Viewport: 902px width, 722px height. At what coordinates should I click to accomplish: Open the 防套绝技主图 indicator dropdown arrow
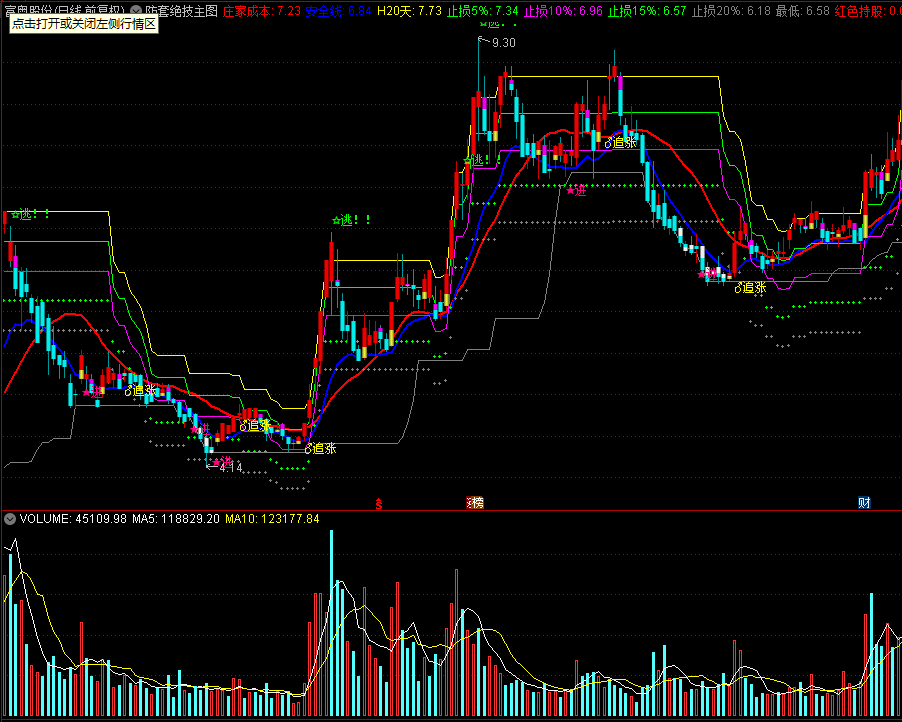tap(136, 10)
